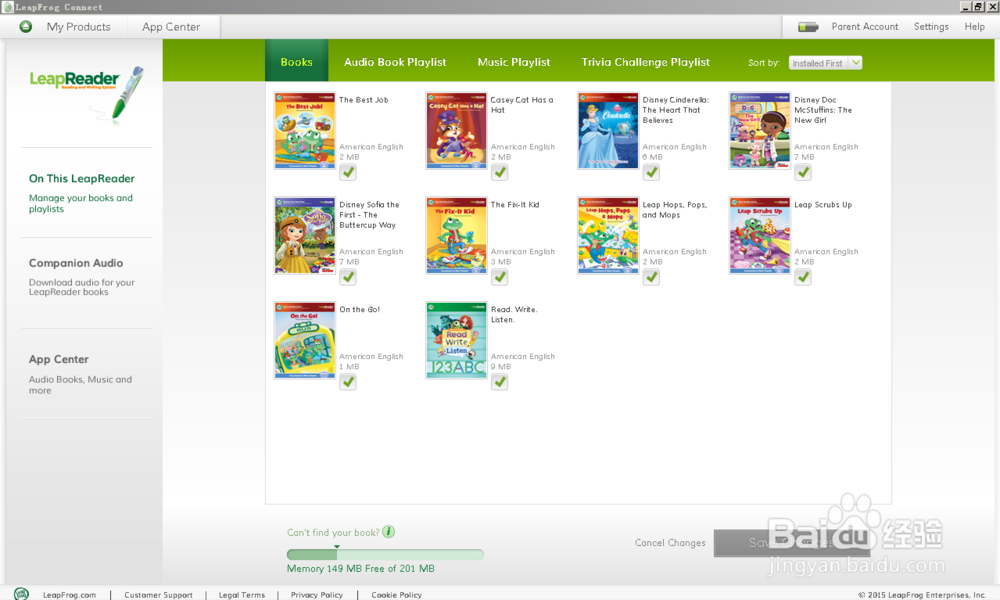Viewport: 1000px width, 600px height.
Task: Toggle The Fix-It Kid checkbox
Action: point(499,277)
